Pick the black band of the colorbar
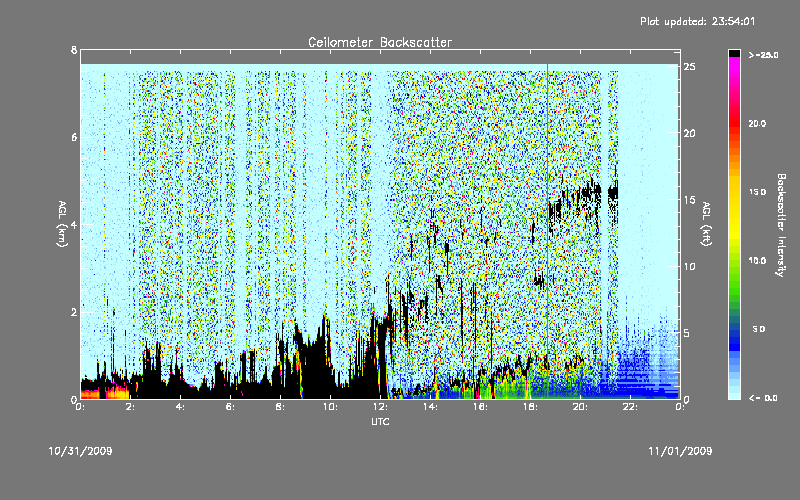The image size is (800, 500). [734, 53]
